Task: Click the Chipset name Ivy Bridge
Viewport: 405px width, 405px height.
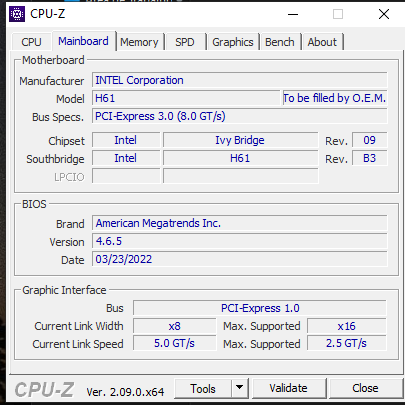Action: pyautogui.click(x=240, y=140)
